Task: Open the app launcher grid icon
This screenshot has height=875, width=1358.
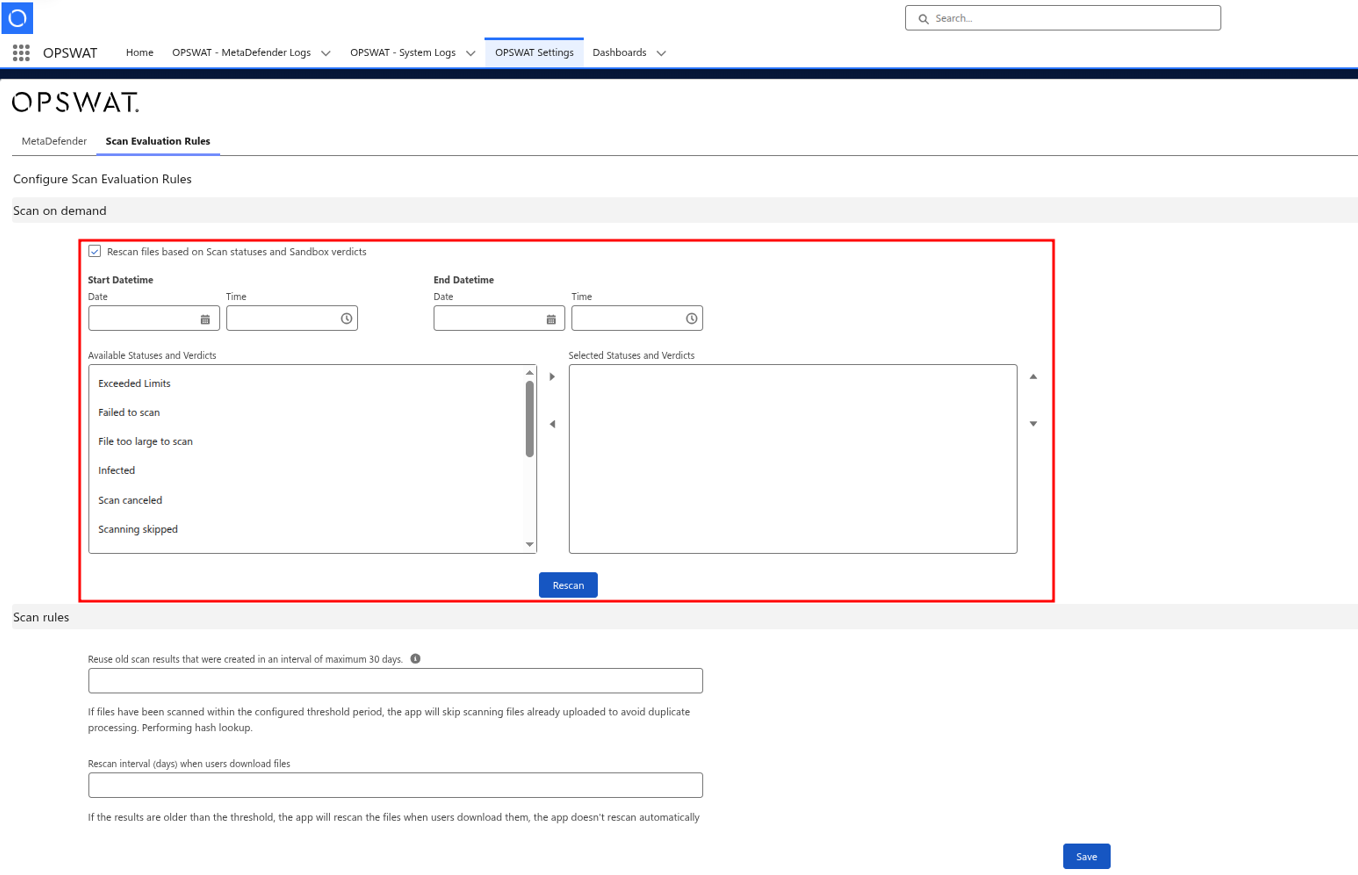Action: pos(21,53)
